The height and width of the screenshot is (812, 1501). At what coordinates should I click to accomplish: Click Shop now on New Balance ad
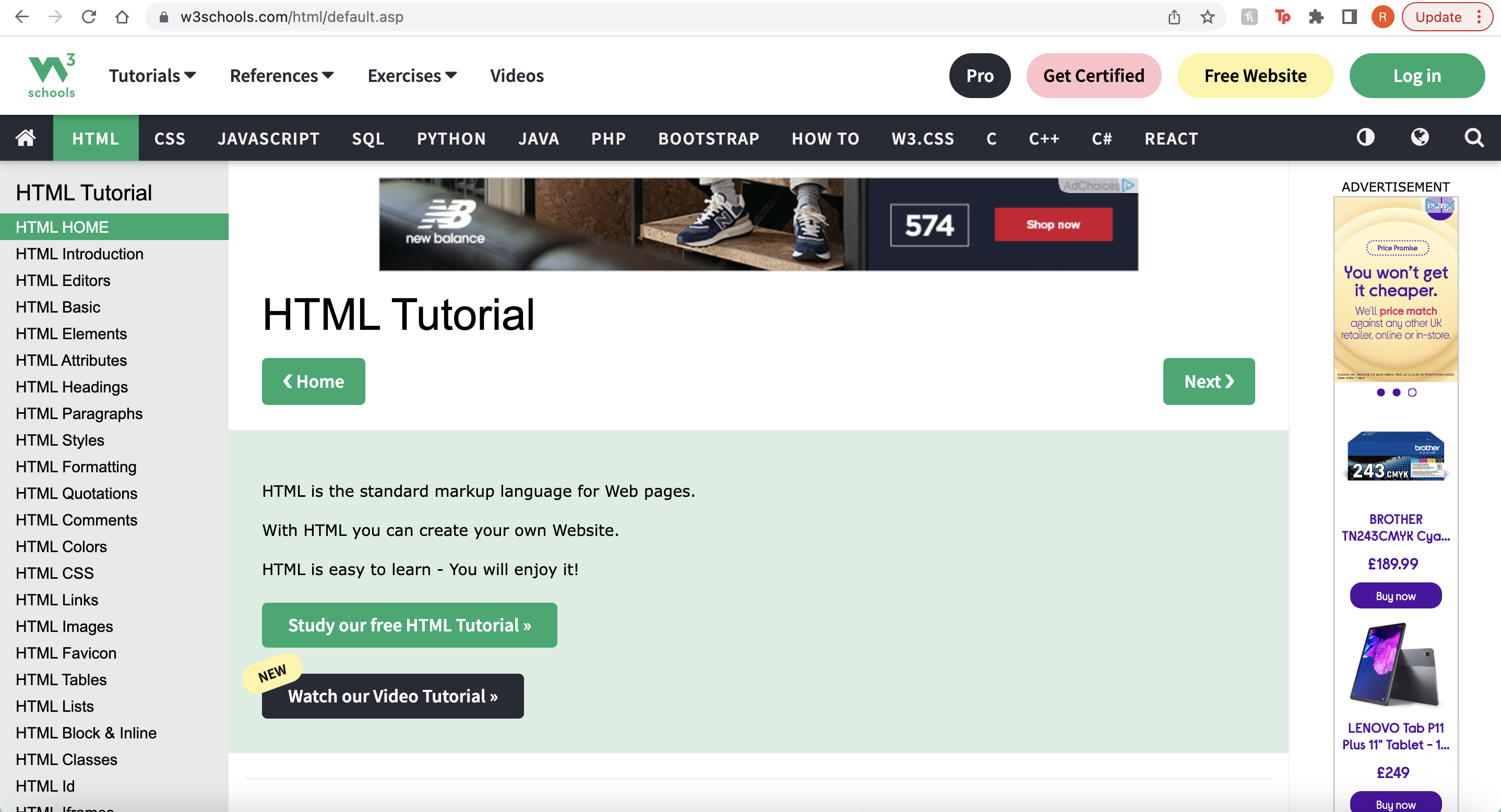1054,224
